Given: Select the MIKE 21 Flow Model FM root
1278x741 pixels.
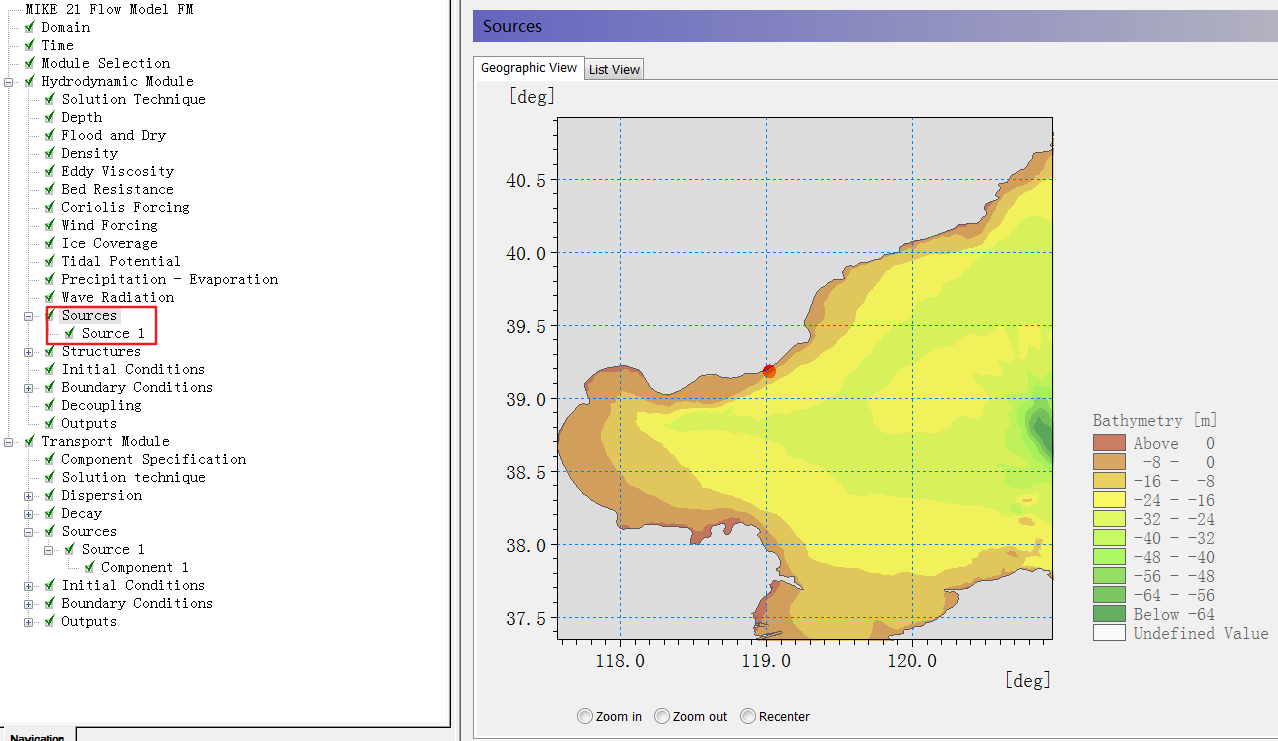Looking at the screenshot, I should coord(109,9).
